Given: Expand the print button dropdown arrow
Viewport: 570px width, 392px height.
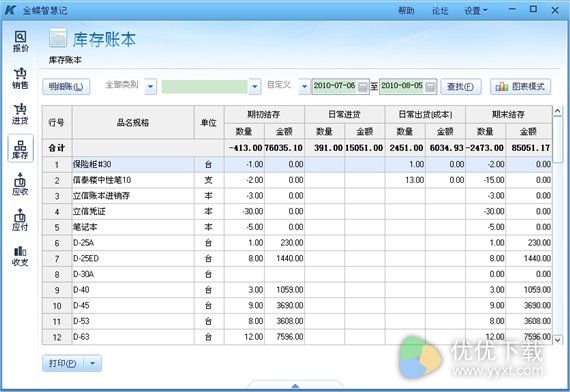Looking at the screenshot, I should click(93, 363).
